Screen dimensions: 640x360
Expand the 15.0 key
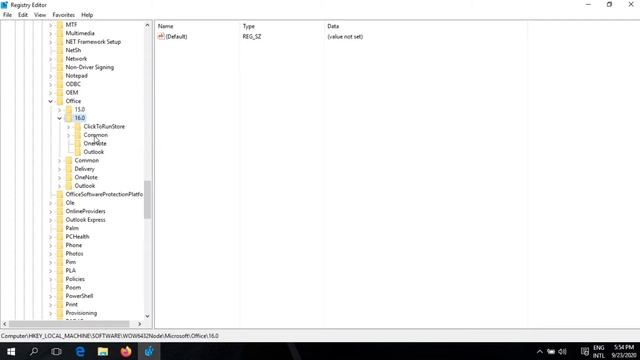60,110
